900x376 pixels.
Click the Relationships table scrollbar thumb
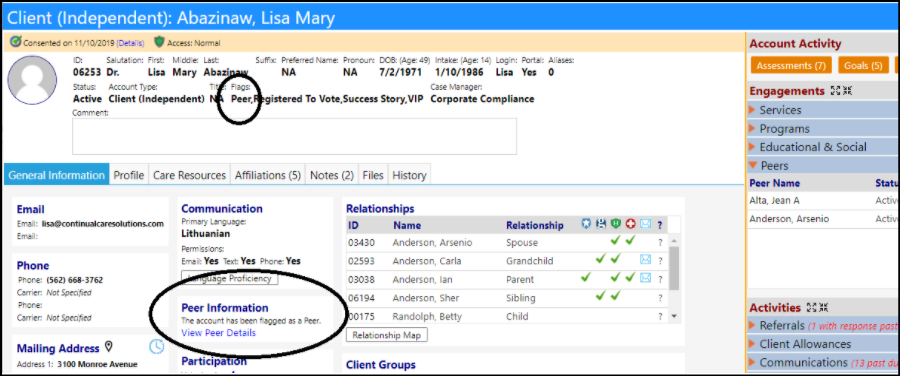pyautogui.click(x=674, y=268)
